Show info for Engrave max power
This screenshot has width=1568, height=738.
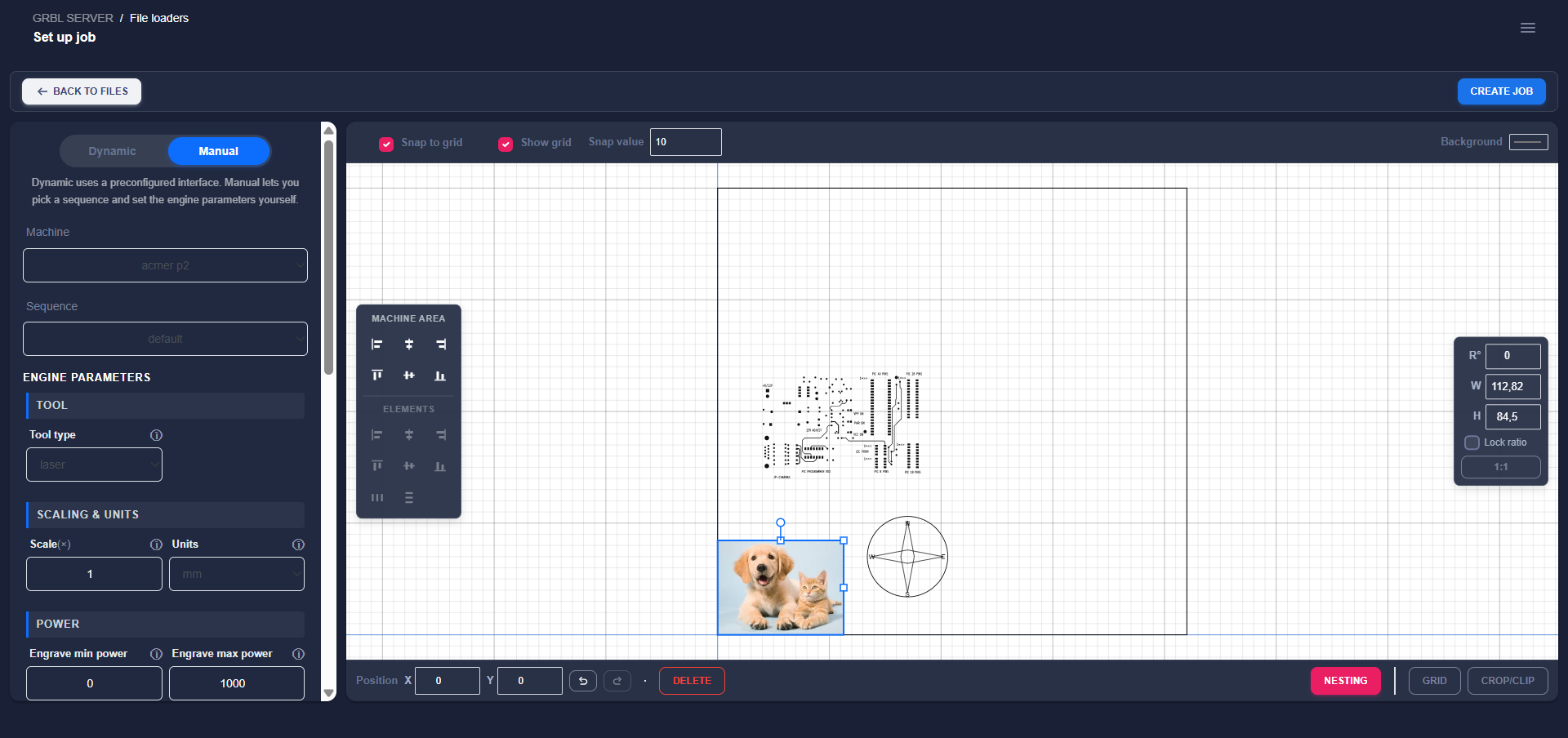[299, 654]
